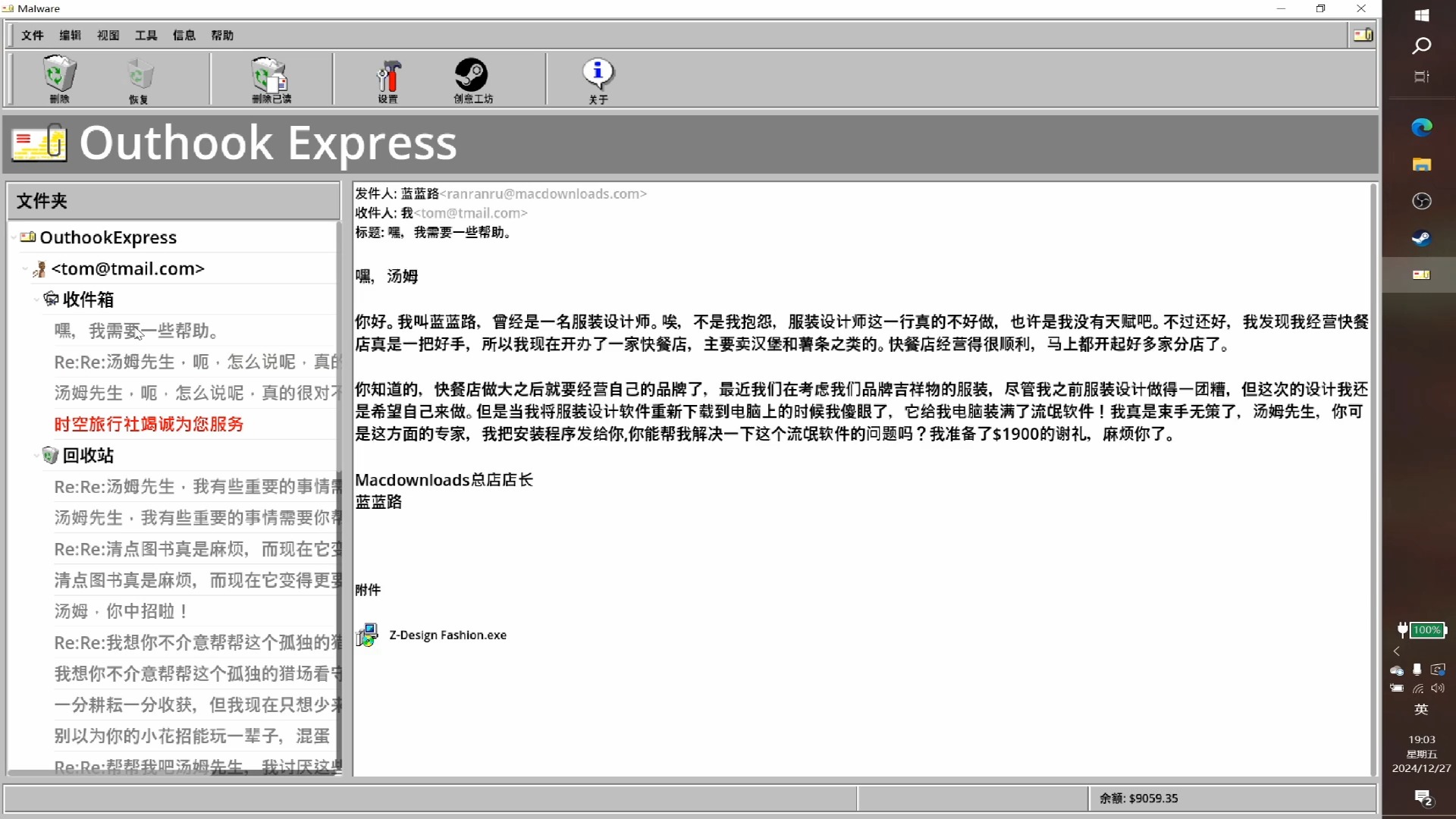Select the 收件箱 folder label
Screen dimensions: 1456x819
[x=89, y=300]
